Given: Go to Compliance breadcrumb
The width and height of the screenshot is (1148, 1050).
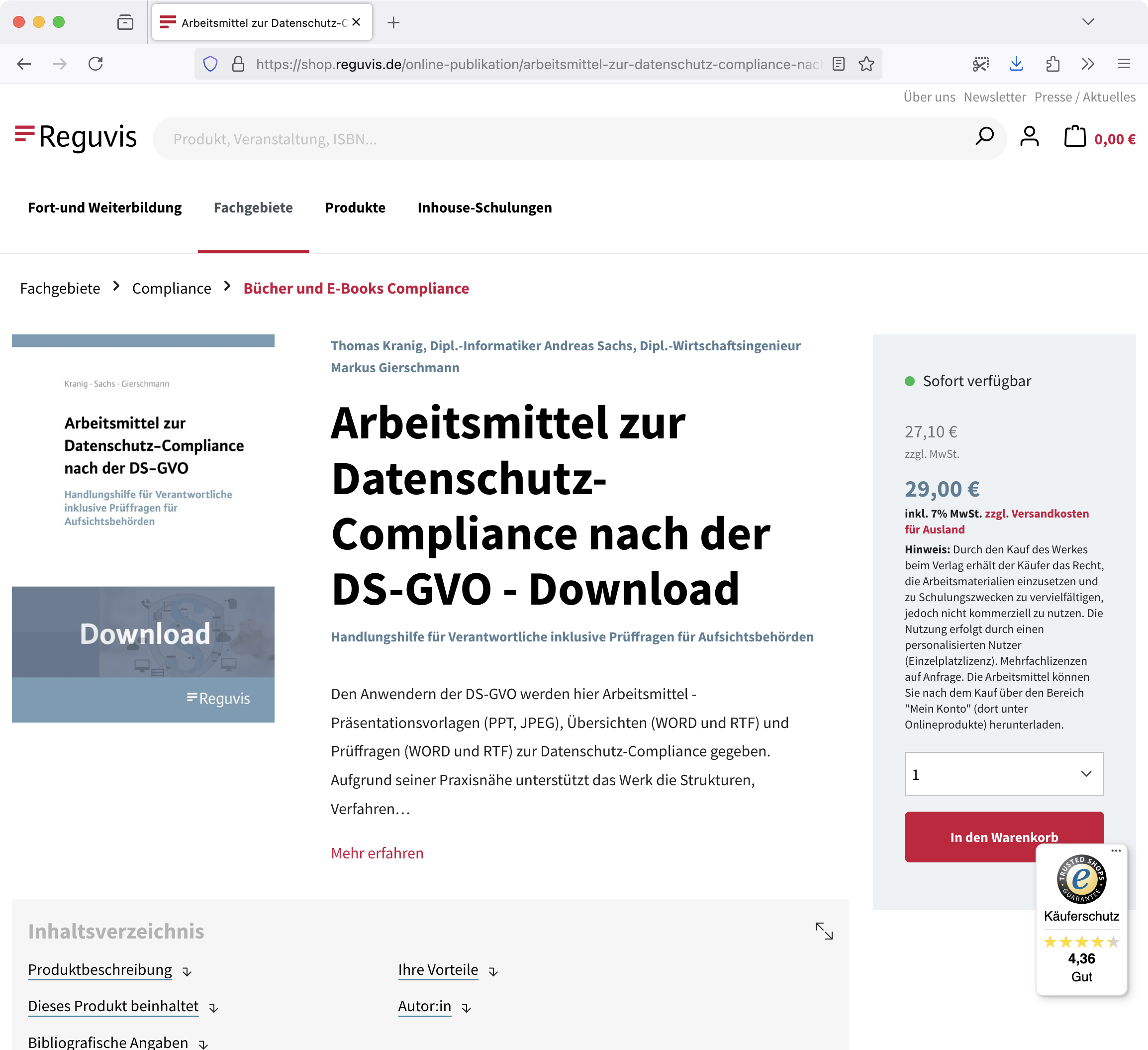Looking at the screenshot, I should point(172,288).
